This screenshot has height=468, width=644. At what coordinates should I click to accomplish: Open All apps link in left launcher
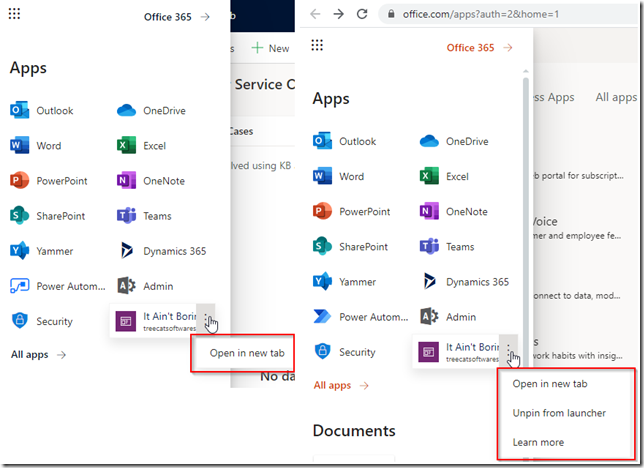(x=38, y=355)
